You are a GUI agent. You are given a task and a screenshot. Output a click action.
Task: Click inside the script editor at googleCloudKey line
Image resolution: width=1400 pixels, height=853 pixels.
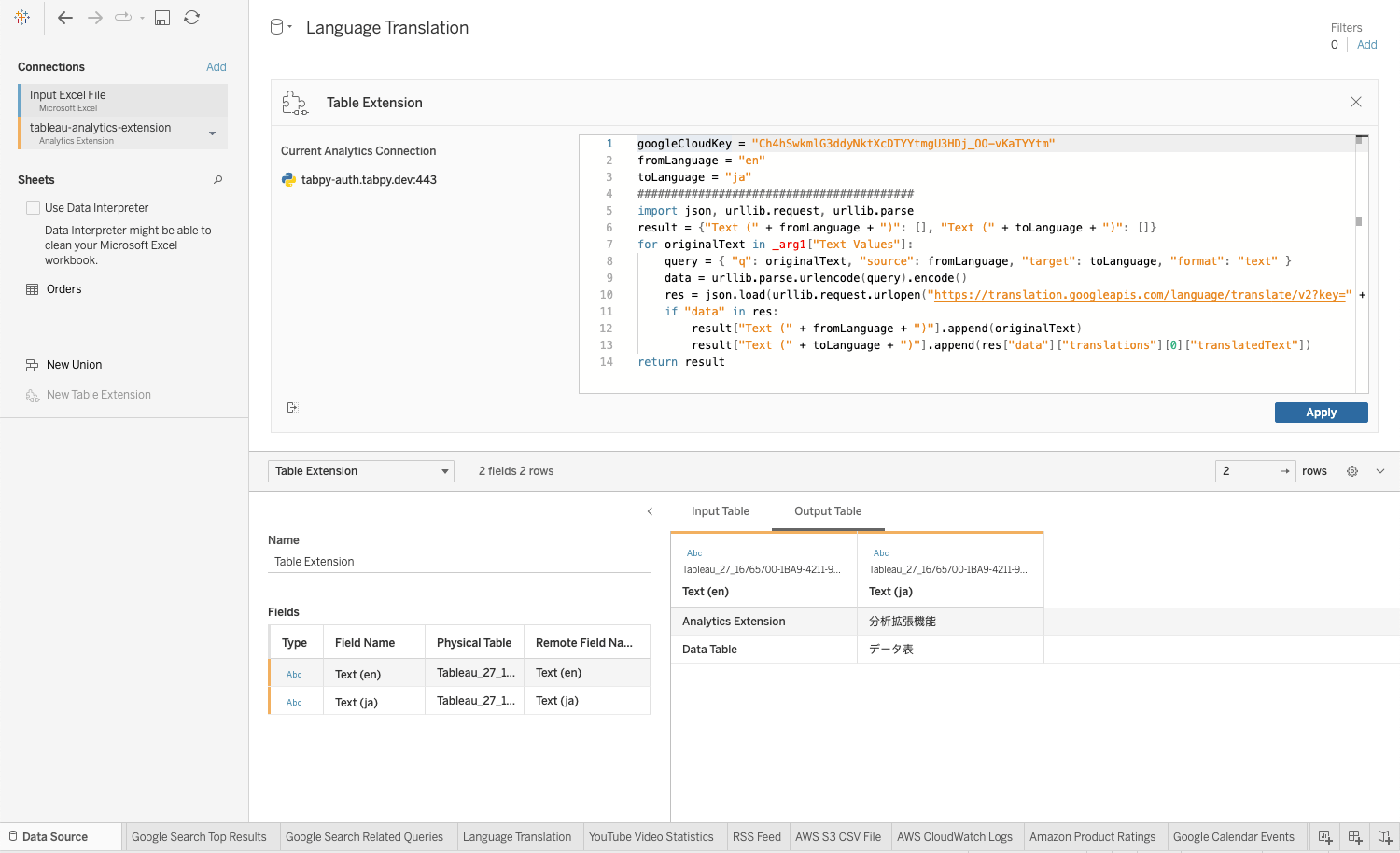tap(846, 144)
